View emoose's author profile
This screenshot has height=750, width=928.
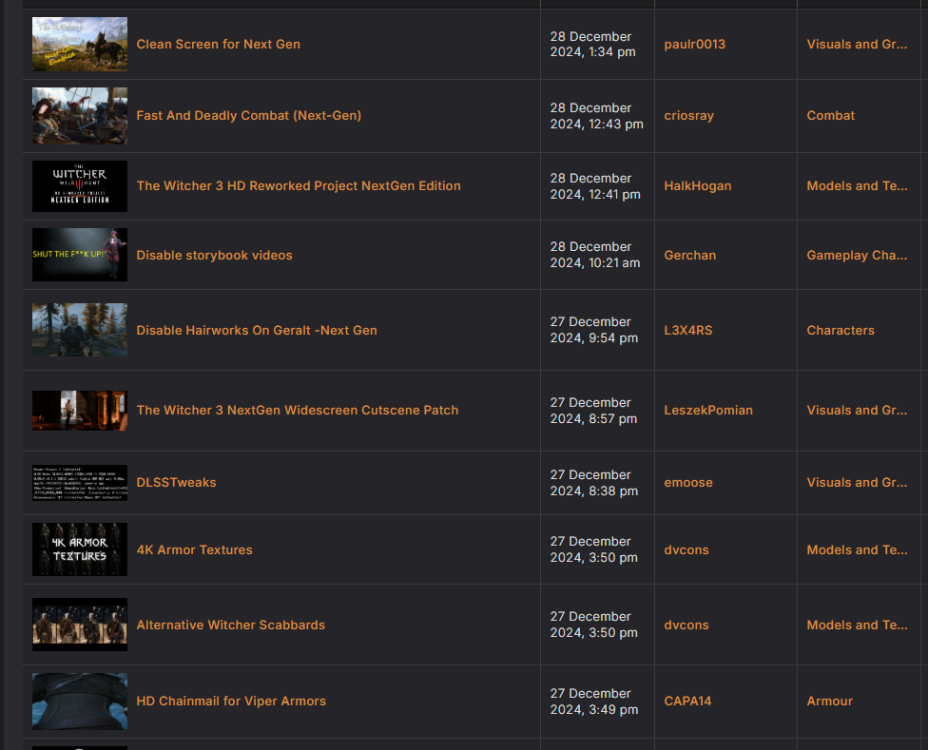click(x=688, y=482)
